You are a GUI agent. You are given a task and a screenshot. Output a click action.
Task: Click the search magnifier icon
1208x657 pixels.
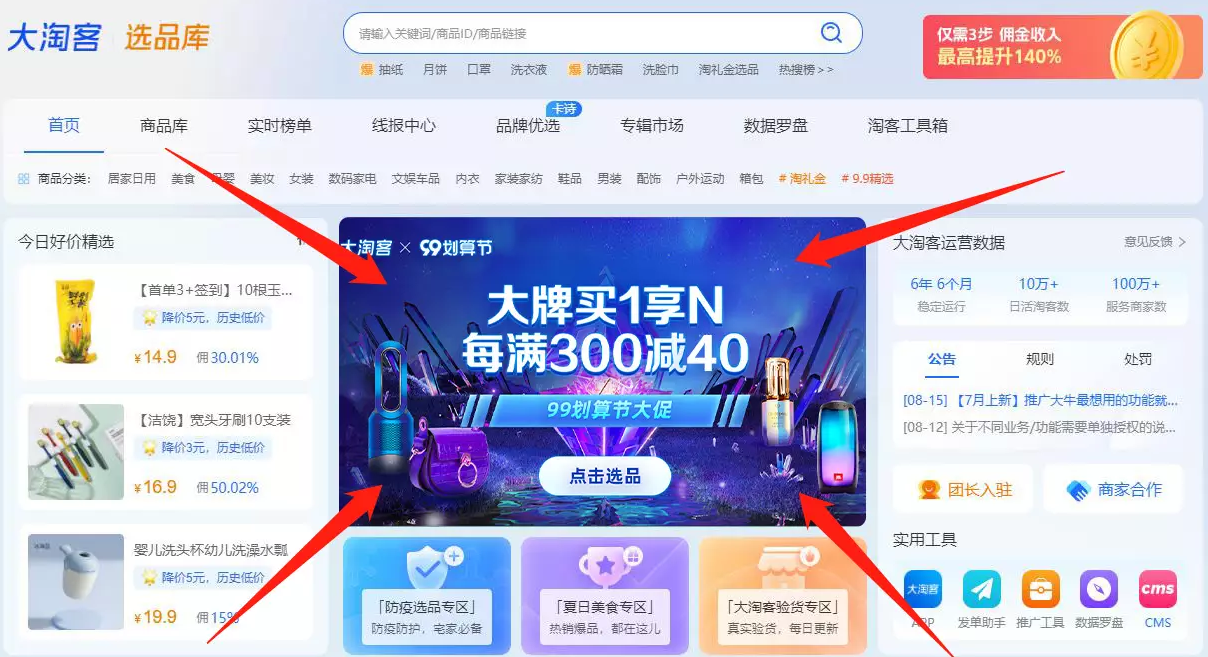pos(831,33)
